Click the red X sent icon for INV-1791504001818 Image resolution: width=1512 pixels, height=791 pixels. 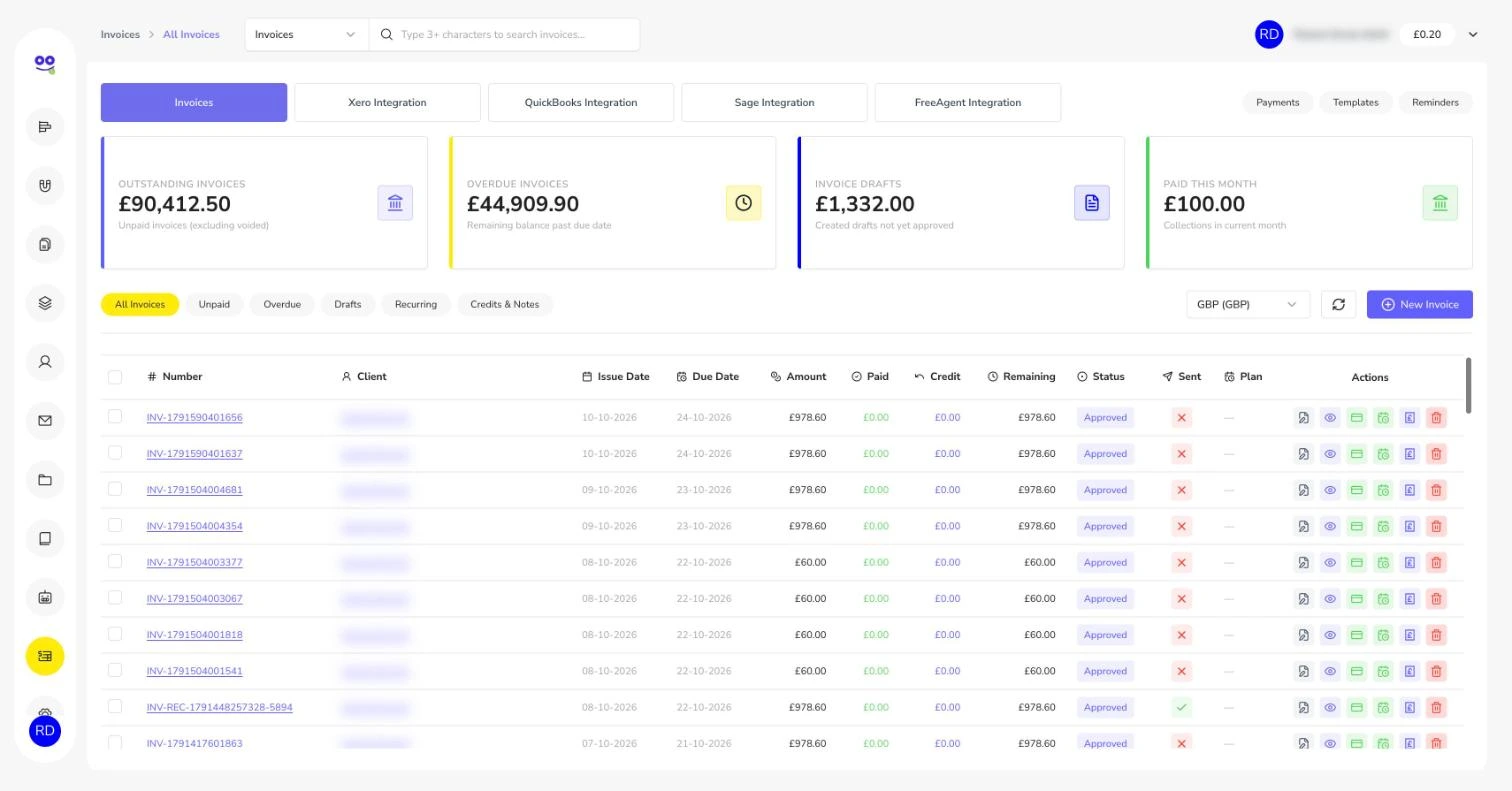[x=1181, y=635]
